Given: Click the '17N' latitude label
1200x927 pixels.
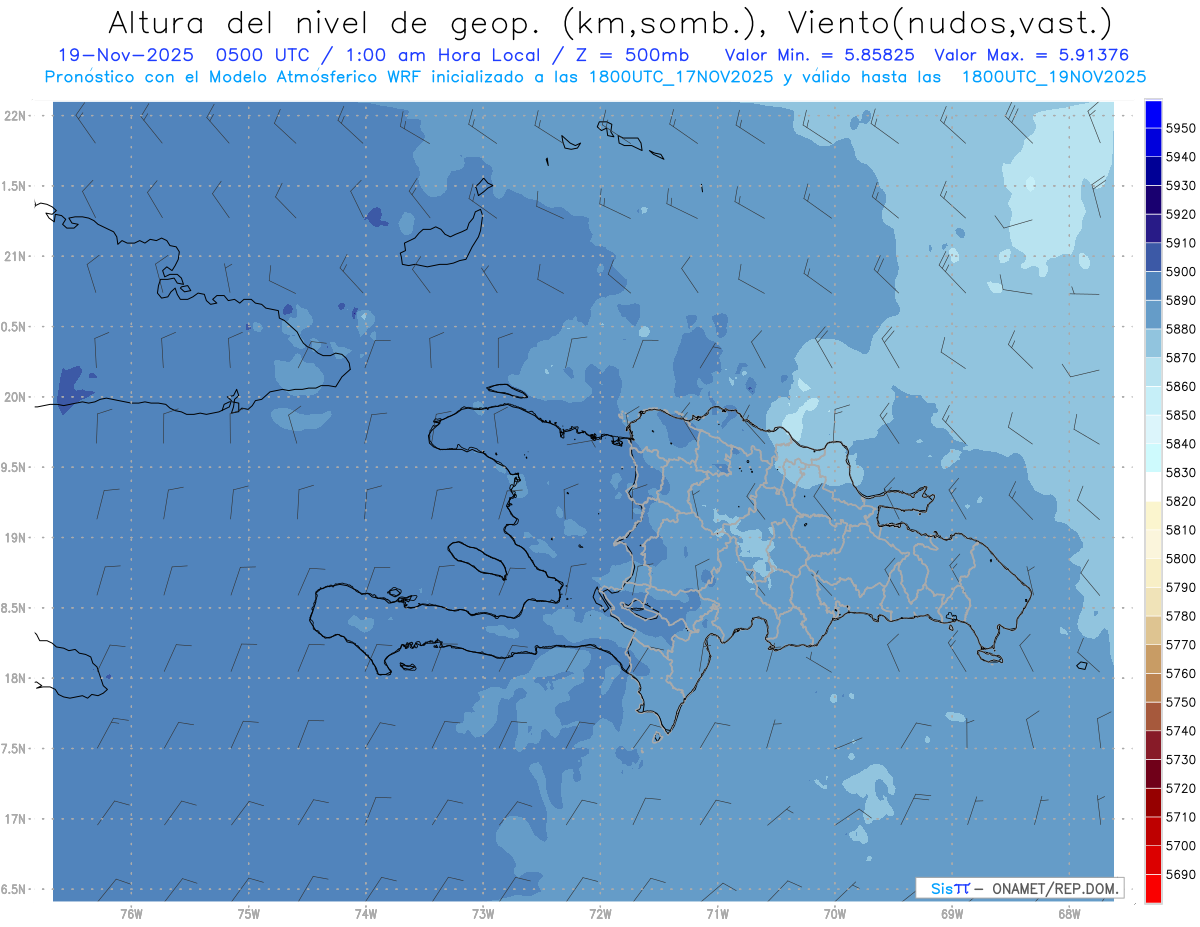Looking at the screenshot, I should (x=15, y=819).
